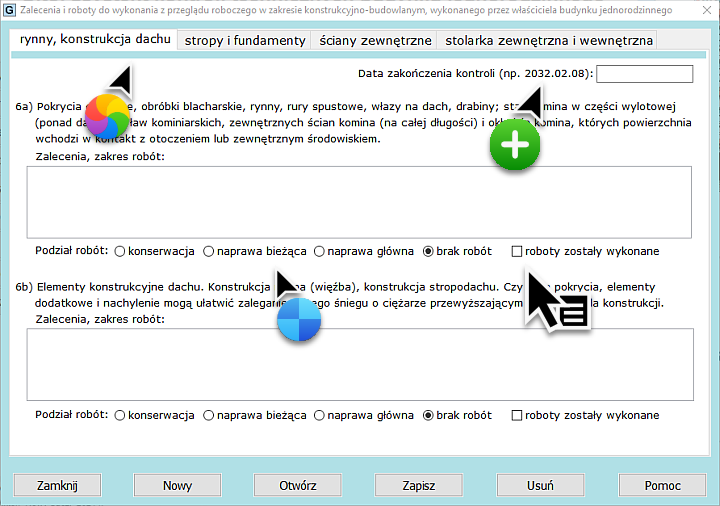Open the 'ściany zewnętrzne' tab

[375, 41]
